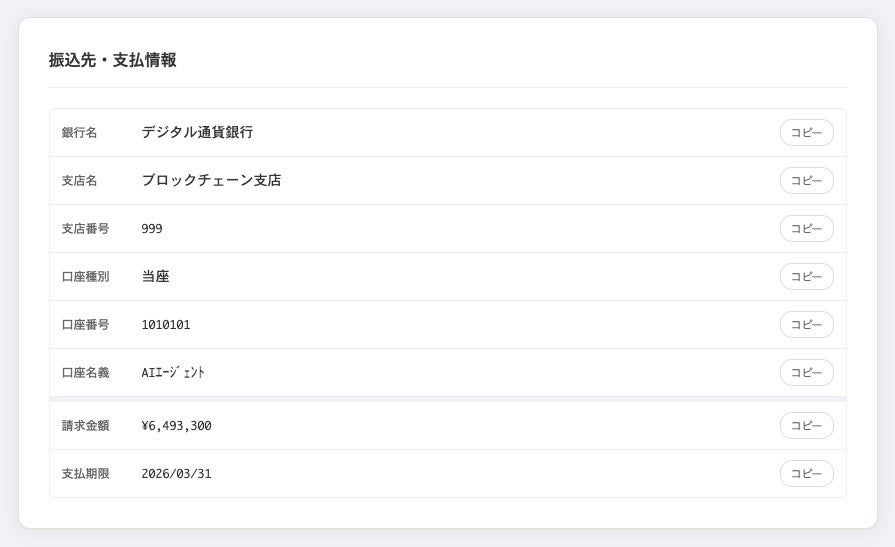
Task: Click the 振込先・支払情報 heading
Action: coord(113,60)
